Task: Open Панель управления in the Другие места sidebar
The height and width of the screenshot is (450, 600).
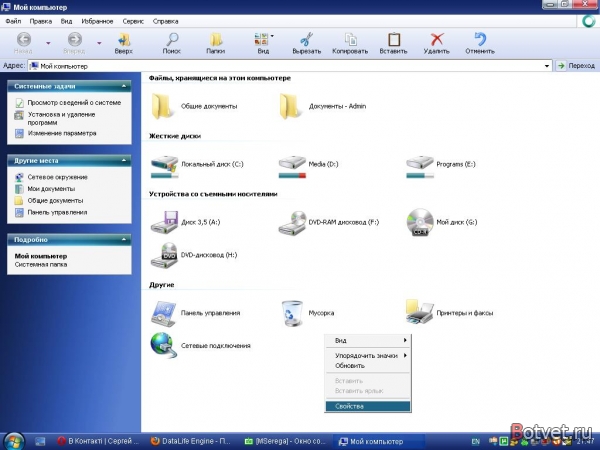Action: (57, 212)
